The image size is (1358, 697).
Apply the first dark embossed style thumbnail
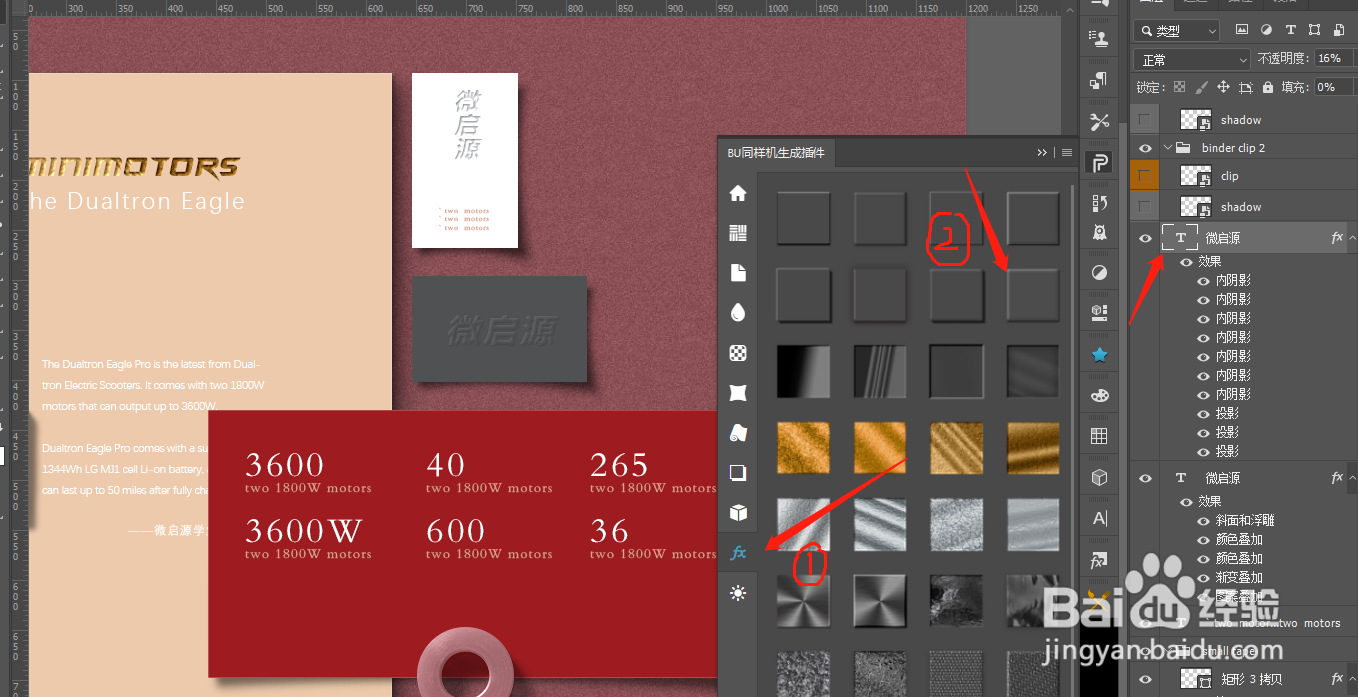click(803, 218)
